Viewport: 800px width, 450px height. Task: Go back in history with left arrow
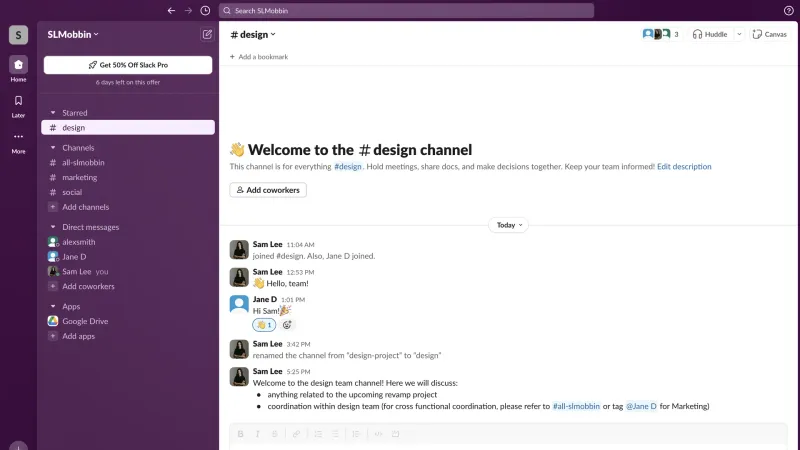pyautogui.click(x=171, y=11)
